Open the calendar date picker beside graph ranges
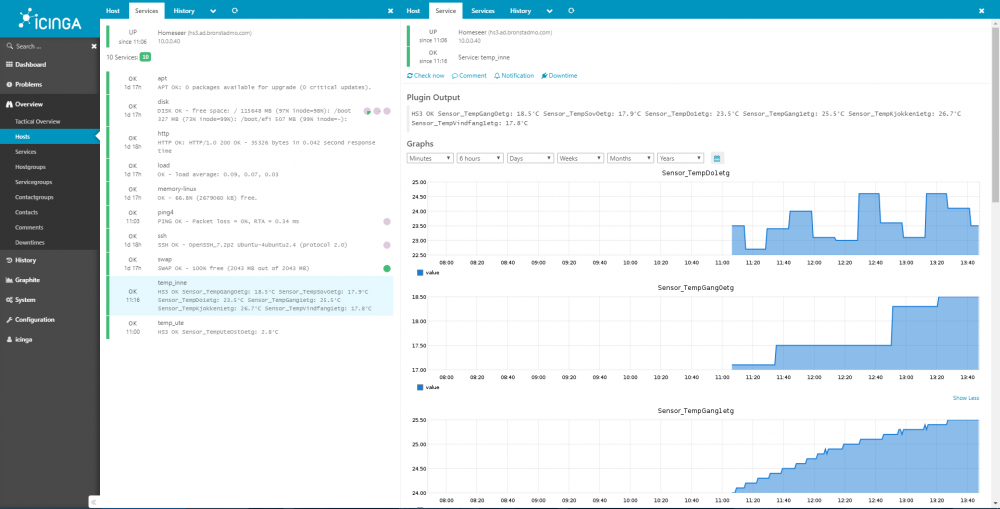The image size is (1000, 509). [717, 158]
